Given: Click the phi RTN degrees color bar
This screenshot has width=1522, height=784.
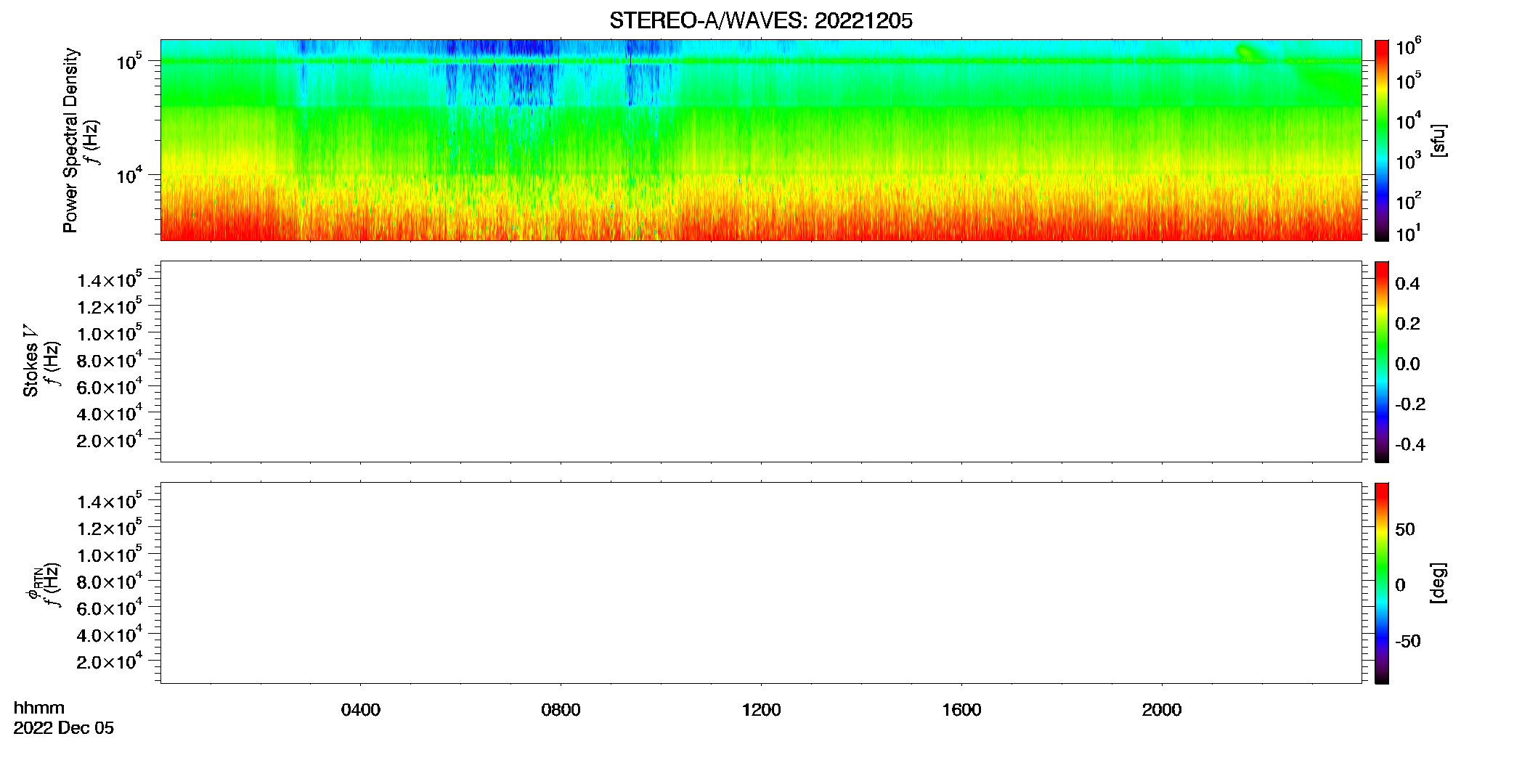Looking at the screenshot, I should [1381, 583].
